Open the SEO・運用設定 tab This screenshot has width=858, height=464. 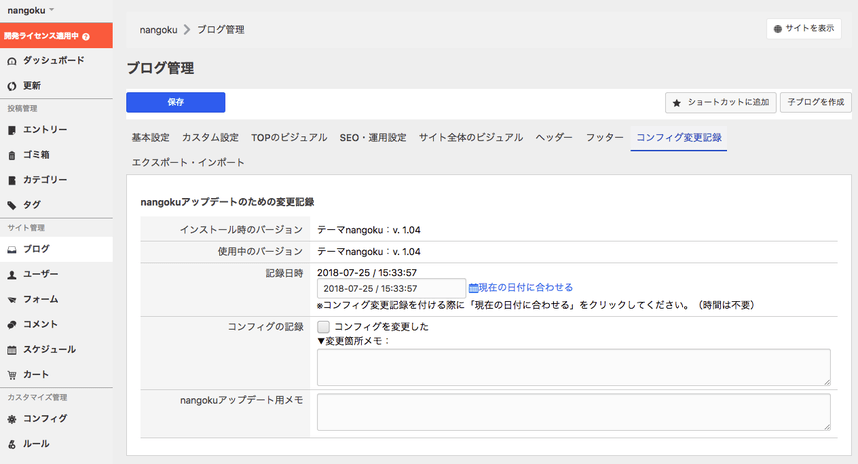pos(372,137)
